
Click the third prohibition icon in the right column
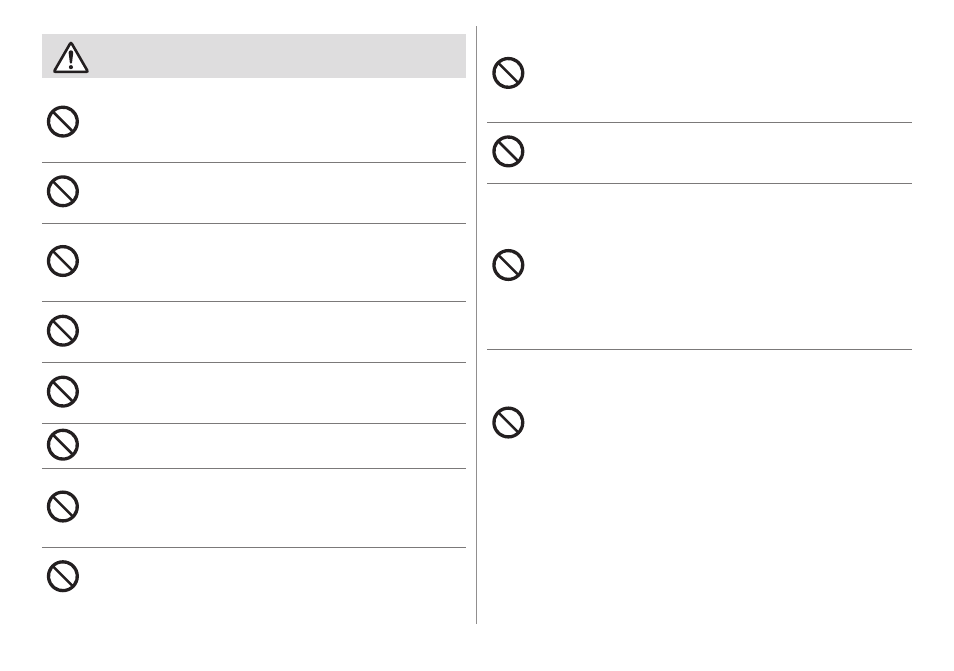coord(508,265)
